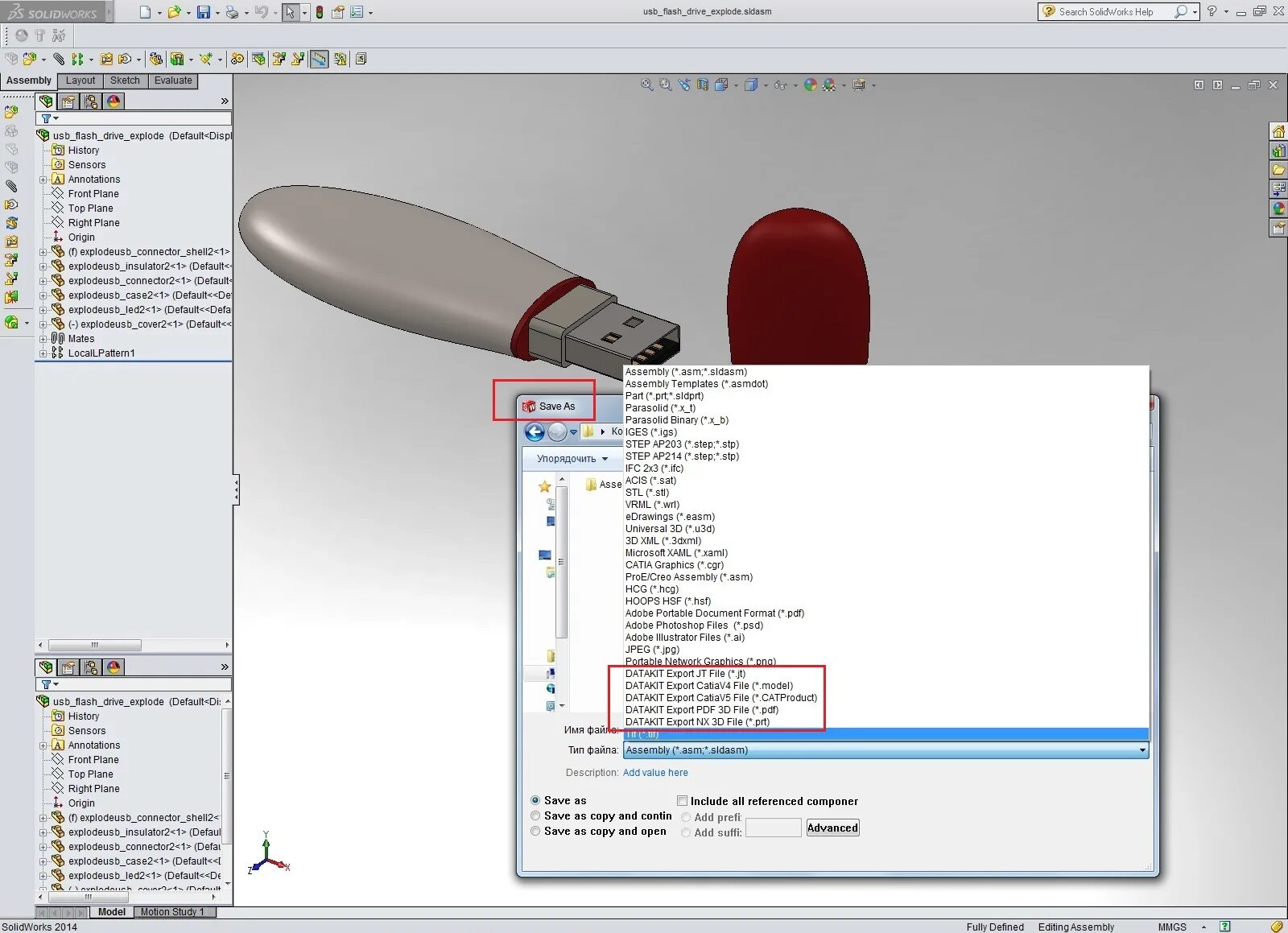
Task: Expand the Mates folder in the feature tree
Action: coord(43,339)
